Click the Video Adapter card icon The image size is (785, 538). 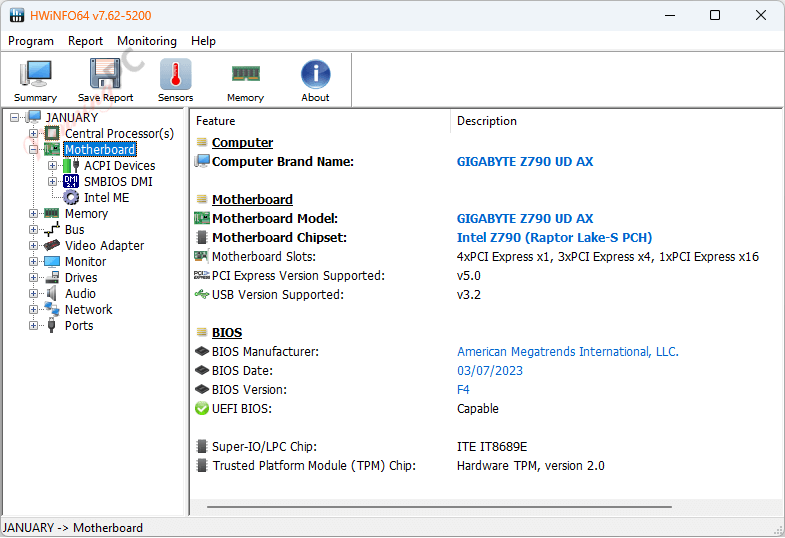pyautogui.click(x=52, y=245)
